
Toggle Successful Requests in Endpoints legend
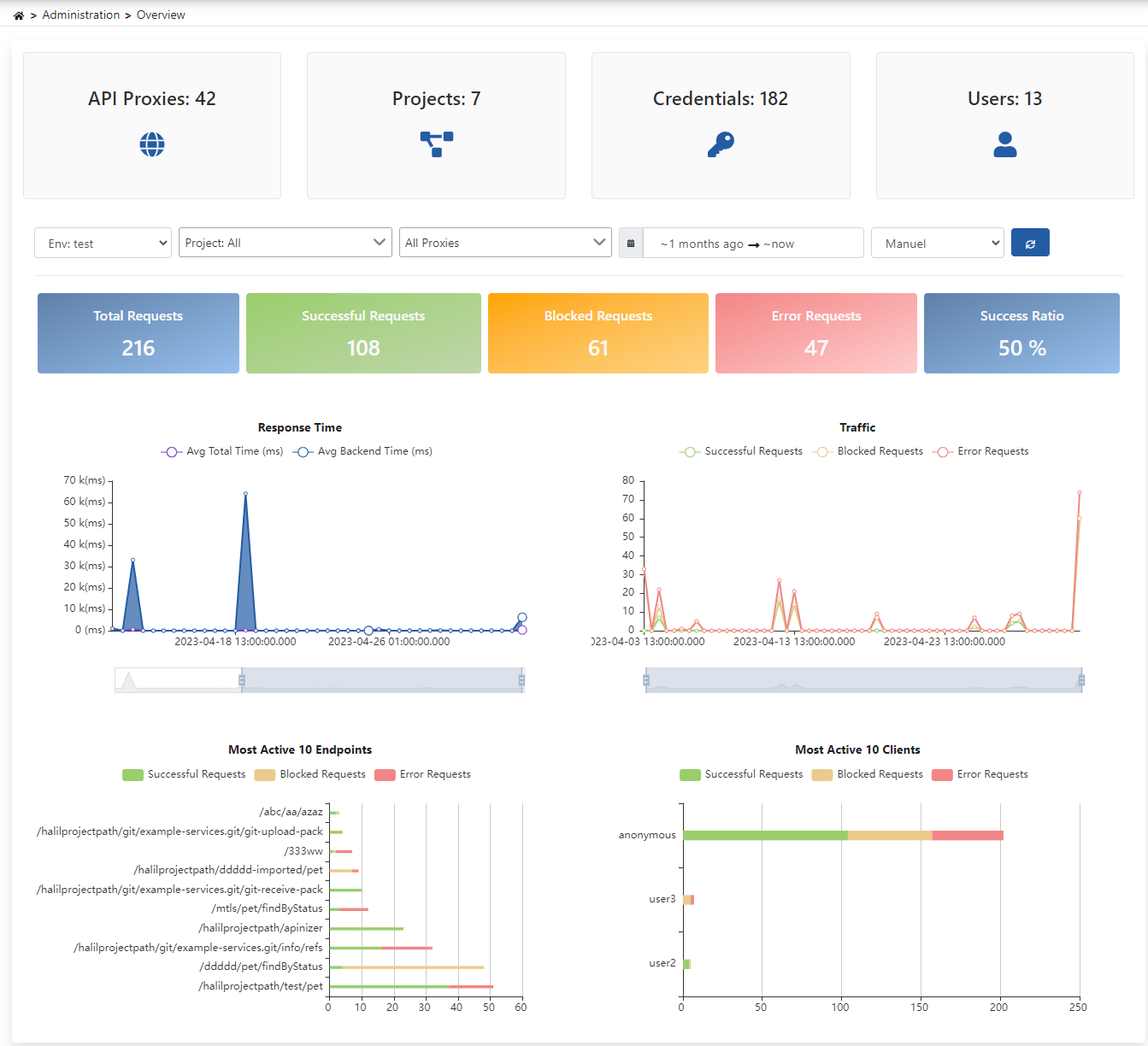tap(184, 774)
